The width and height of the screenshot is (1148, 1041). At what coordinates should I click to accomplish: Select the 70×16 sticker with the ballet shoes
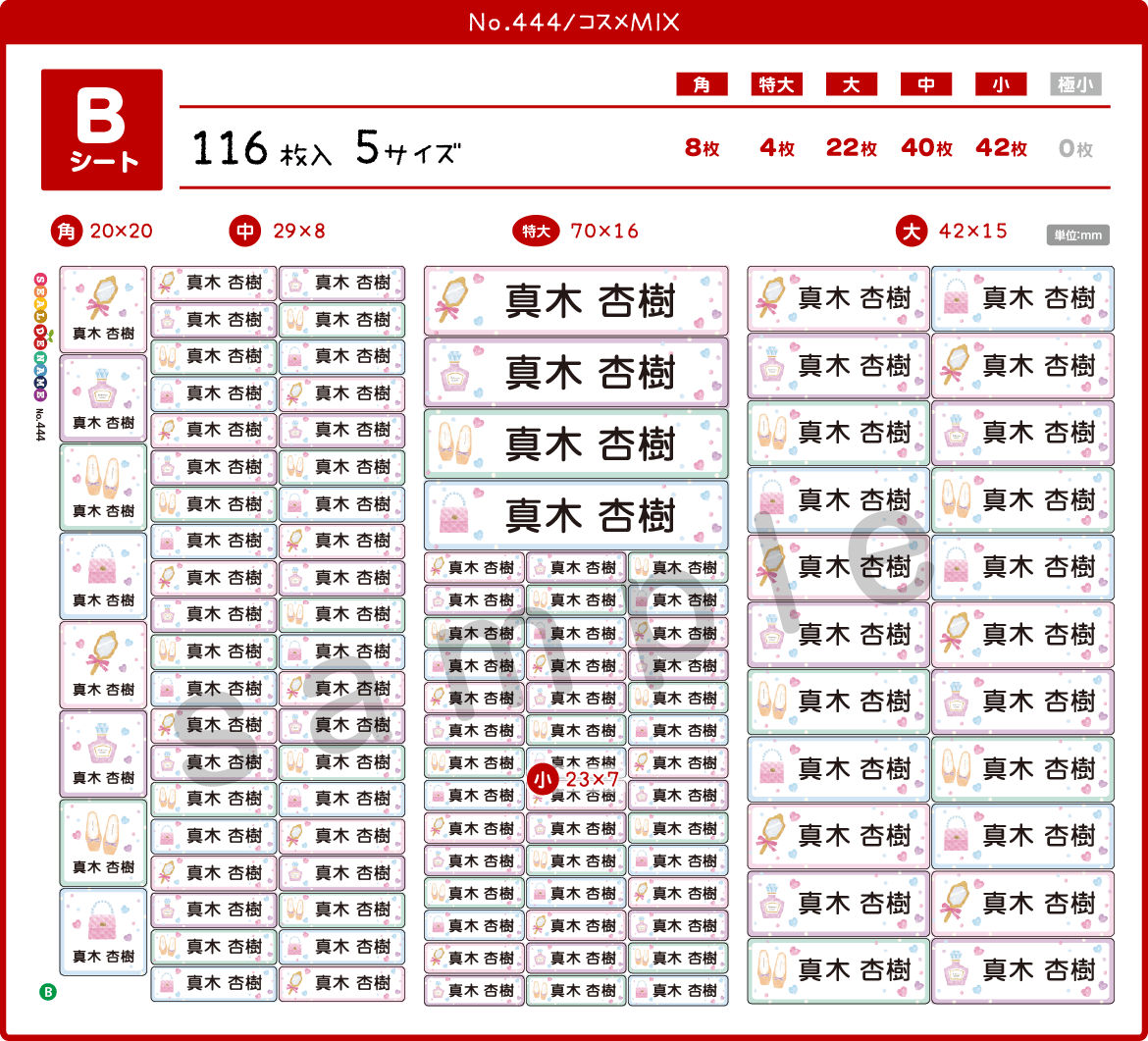(x=576, y=443)
